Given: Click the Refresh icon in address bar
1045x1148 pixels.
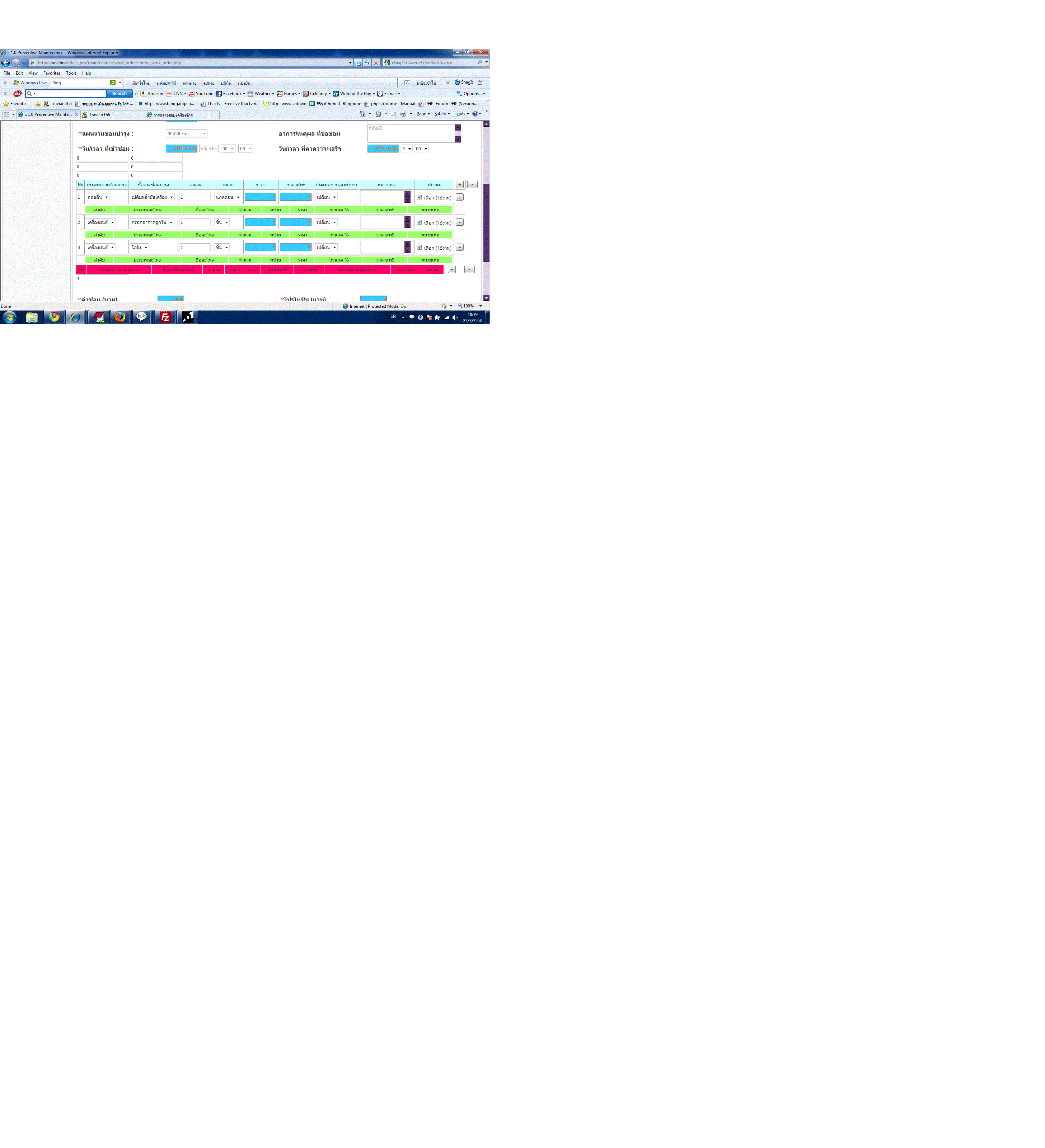Looking at the screenshot, I should pos(367,63).
